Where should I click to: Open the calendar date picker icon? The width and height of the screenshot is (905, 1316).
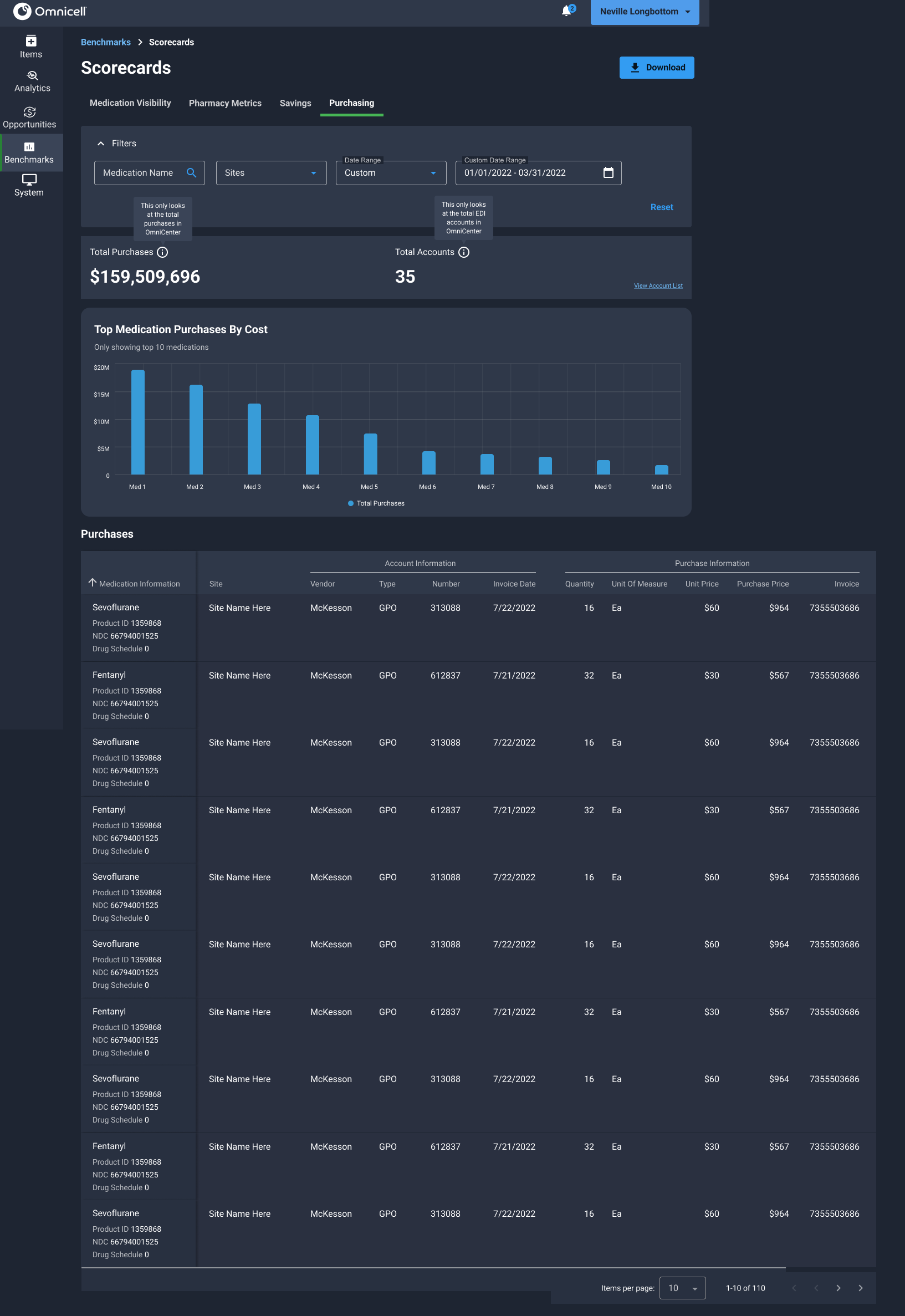608,173
